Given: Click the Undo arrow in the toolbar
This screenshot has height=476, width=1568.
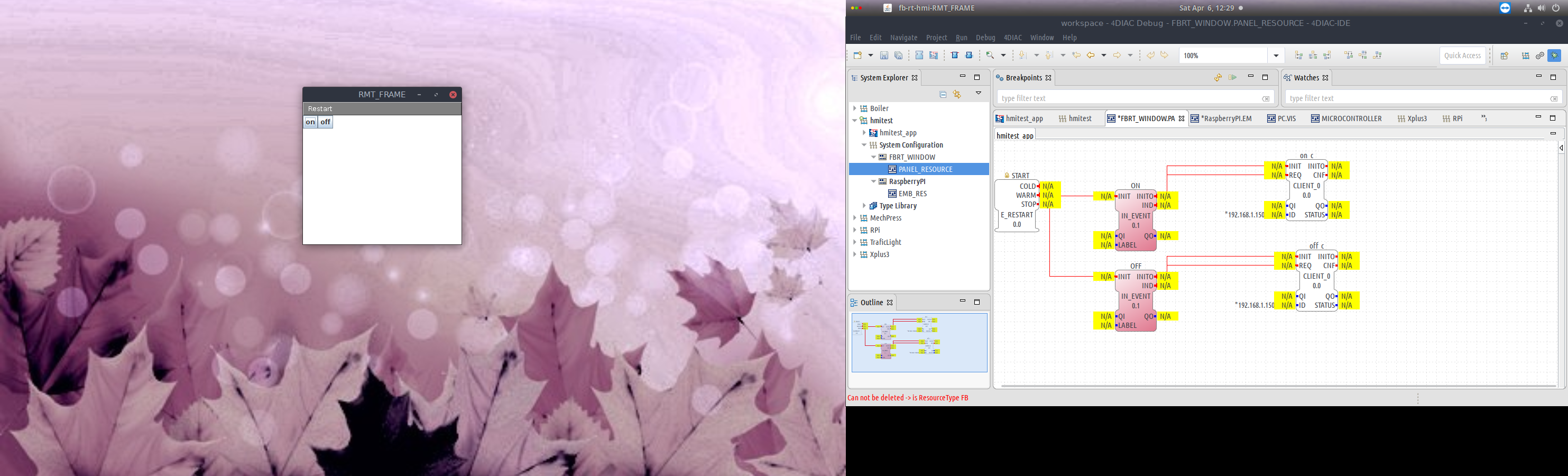Looking at the screenshot, I should tap(1150, 56).
